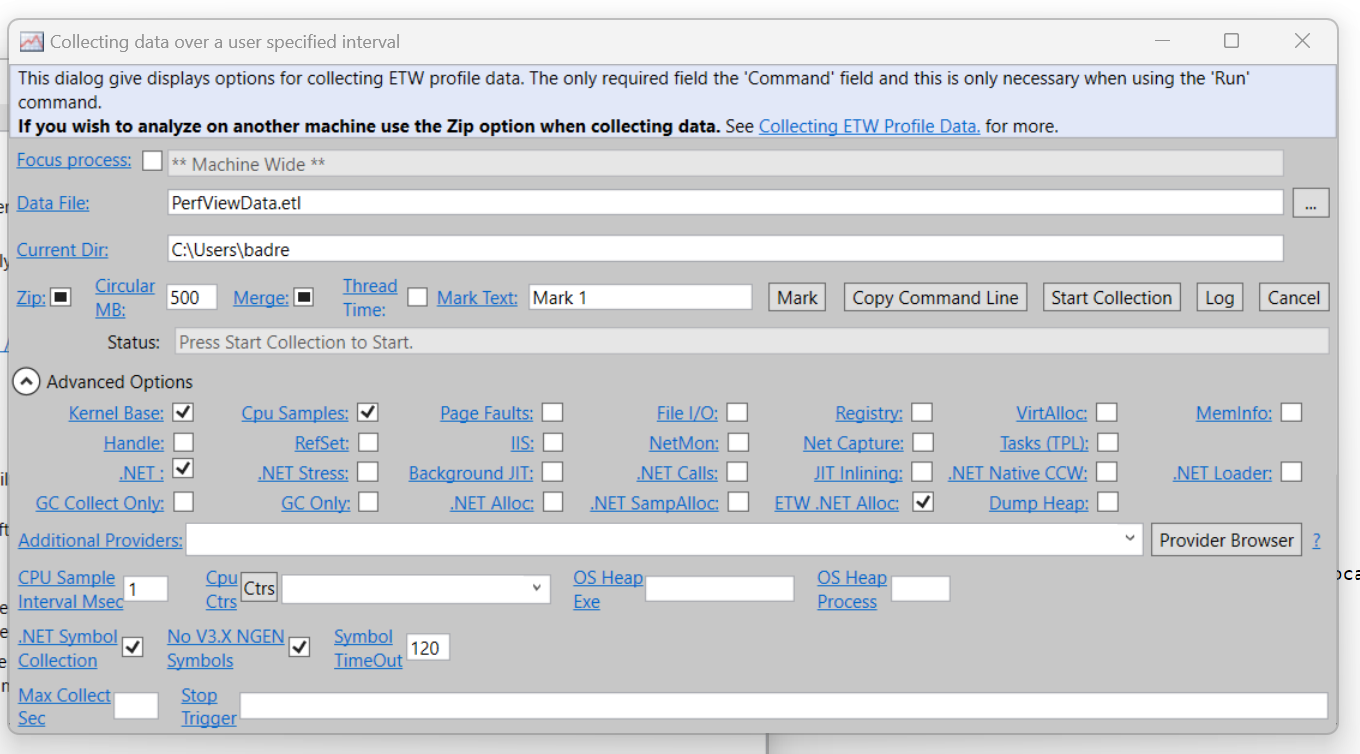The height and width of the screenshot is (754, 1360).
Task: Enable the Tasks (TPL) checkbox
Action: (1107, 442)
